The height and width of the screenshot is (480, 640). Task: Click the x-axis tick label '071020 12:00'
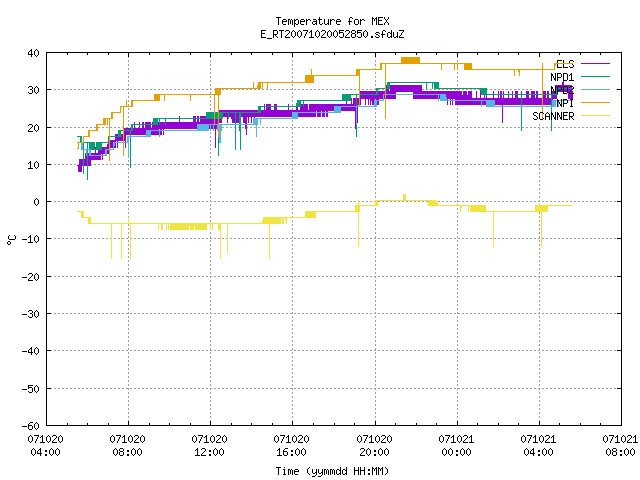point(209,446)
